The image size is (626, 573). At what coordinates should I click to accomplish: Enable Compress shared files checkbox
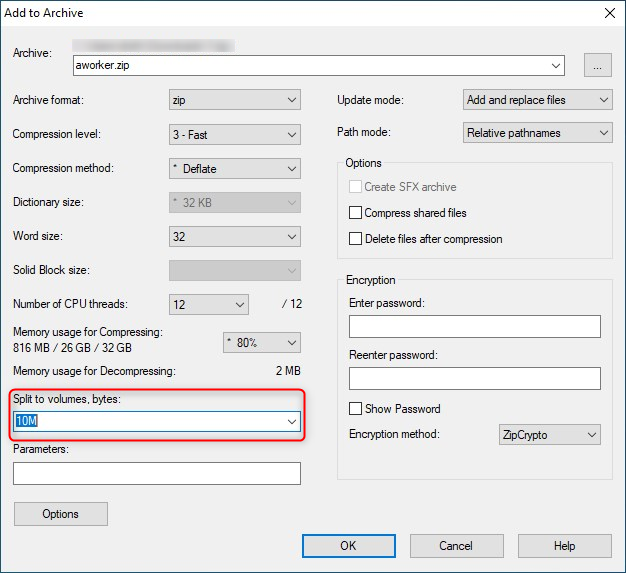(355, 213)
